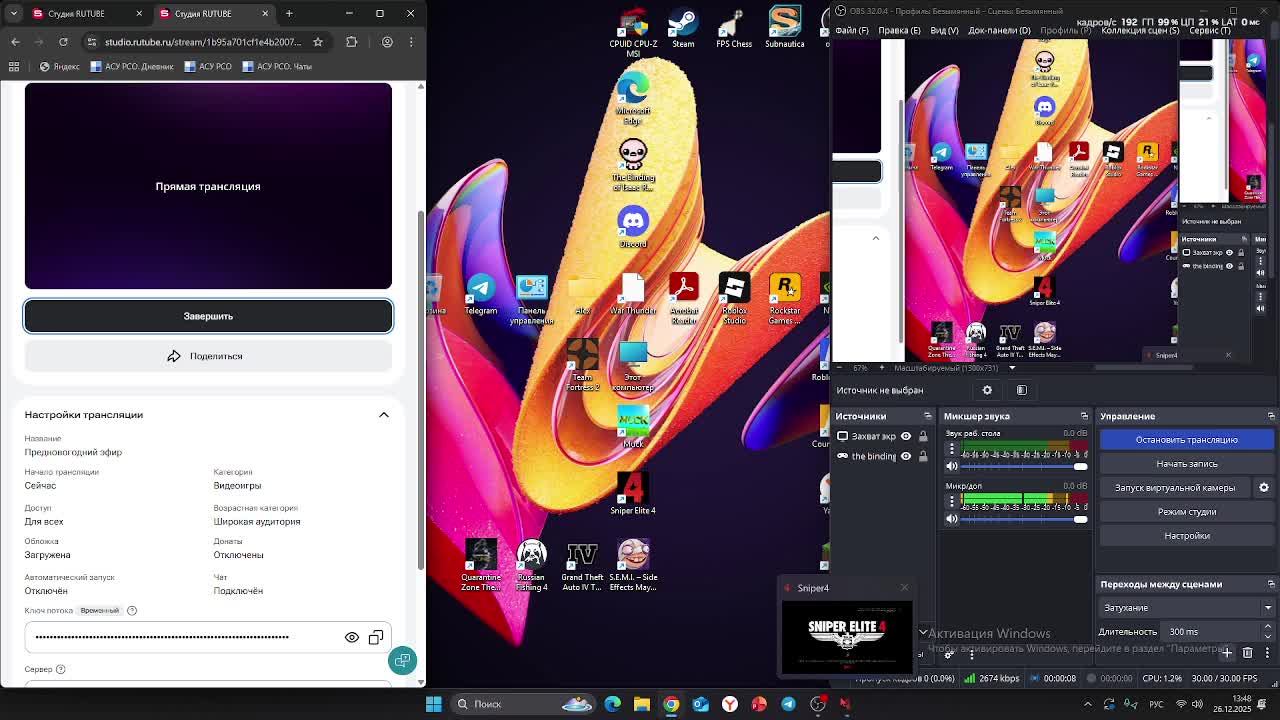The image size is (1280, 720).
Task: Open the Сервис menu in OBS
Action: tap(1209, 30)
